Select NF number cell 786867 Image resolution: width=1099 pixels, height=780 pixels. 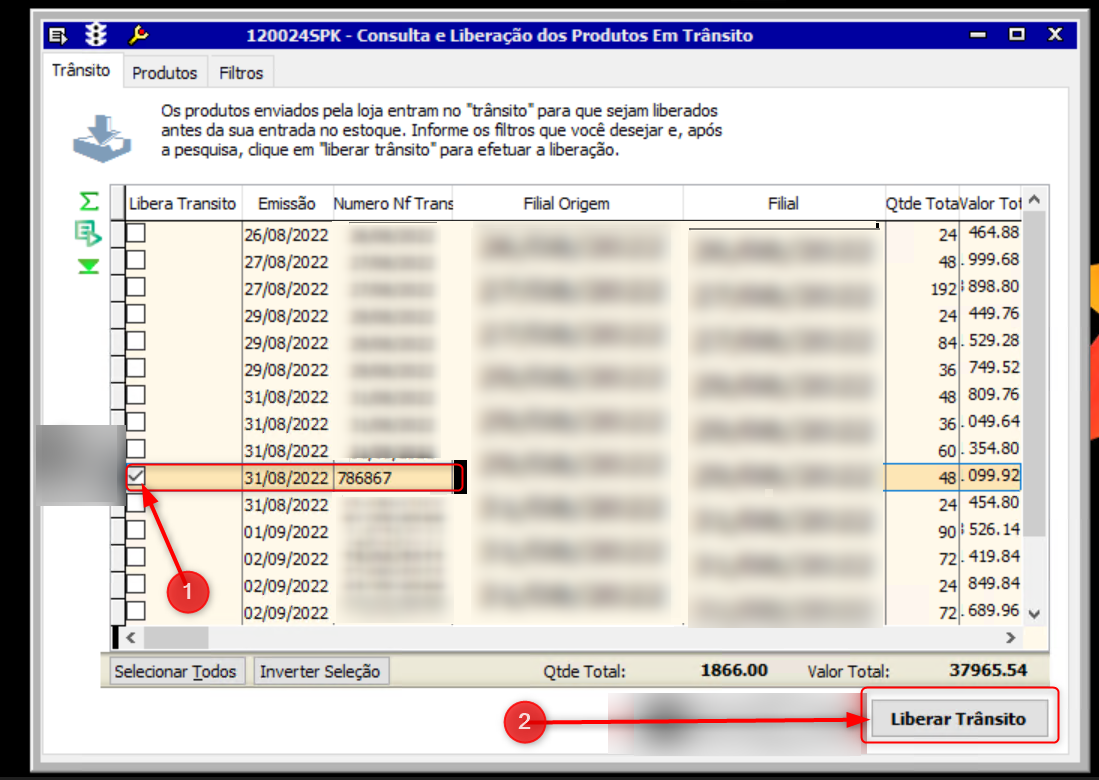tap(392, 478)
